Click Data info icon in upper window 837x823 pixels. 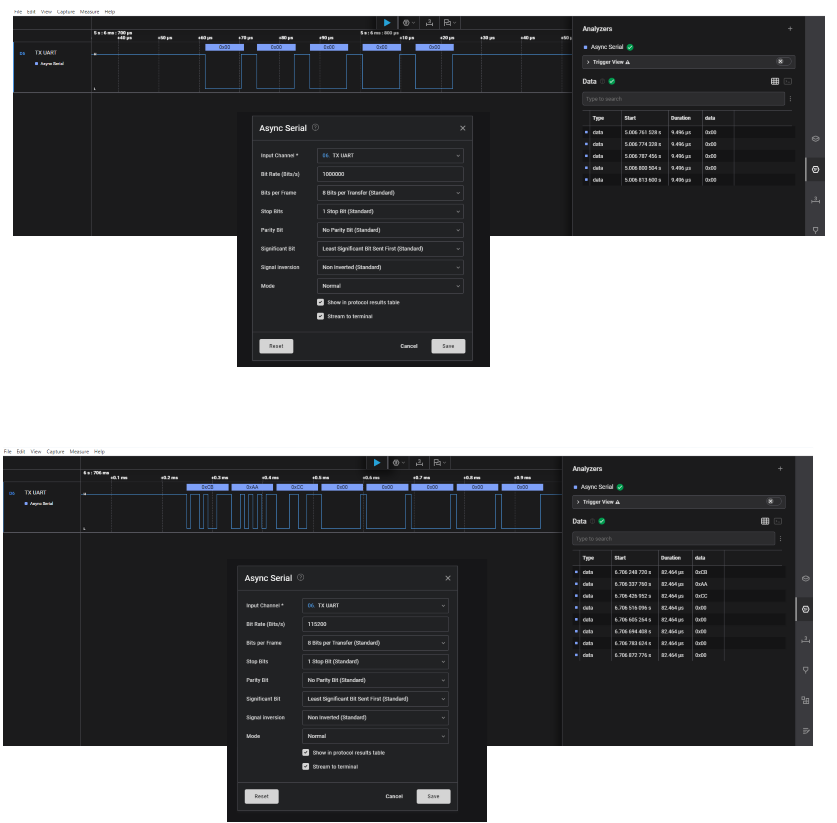click(x=602, y=82)
